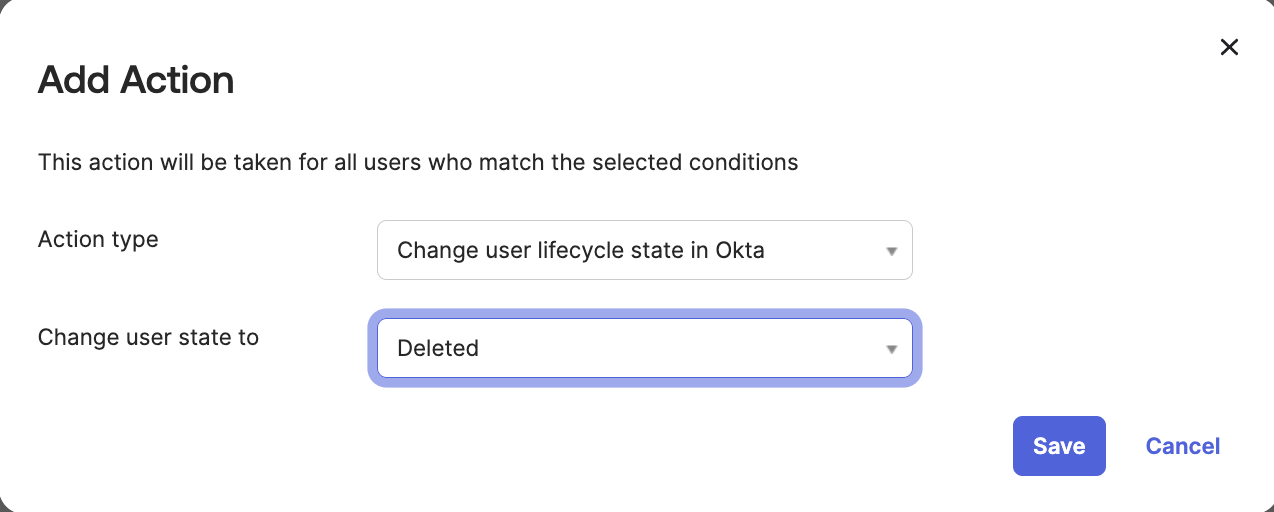The height and width of the screenshot is (512, 1274).
Task: Open the Action type dropdown
Action: pyautogui.click(x=644, y=250)
